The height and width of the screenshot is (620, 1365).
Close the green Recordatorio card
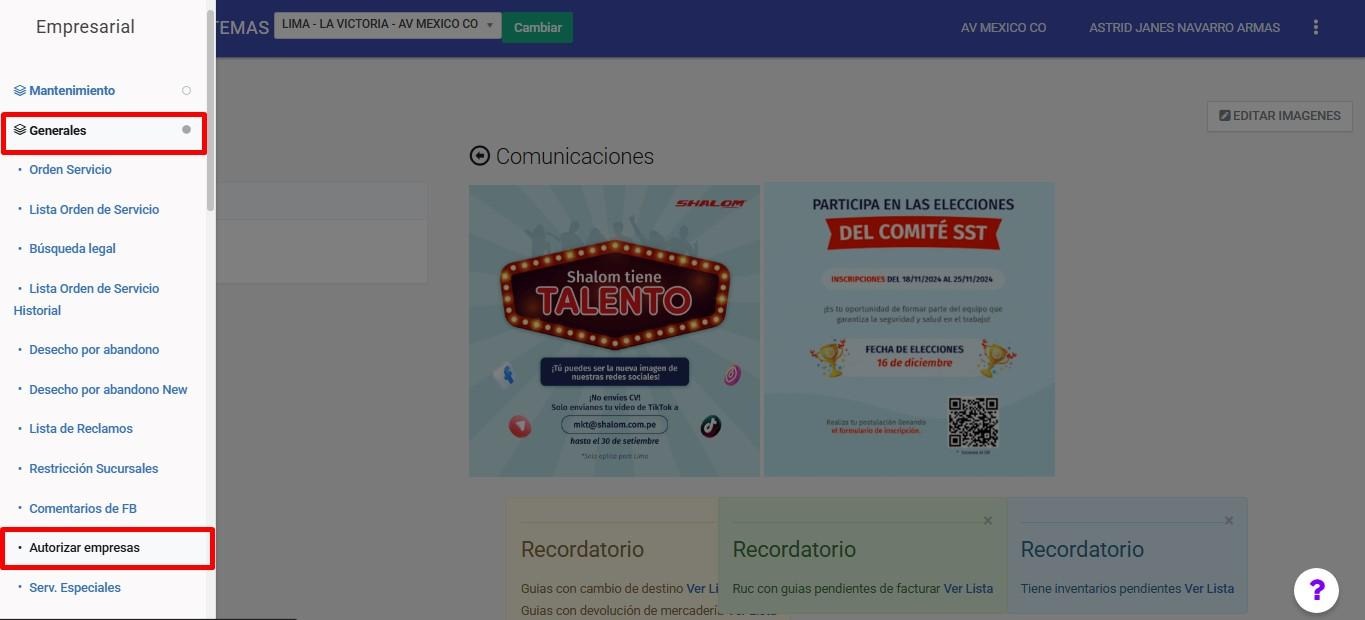tap(988, 521)
